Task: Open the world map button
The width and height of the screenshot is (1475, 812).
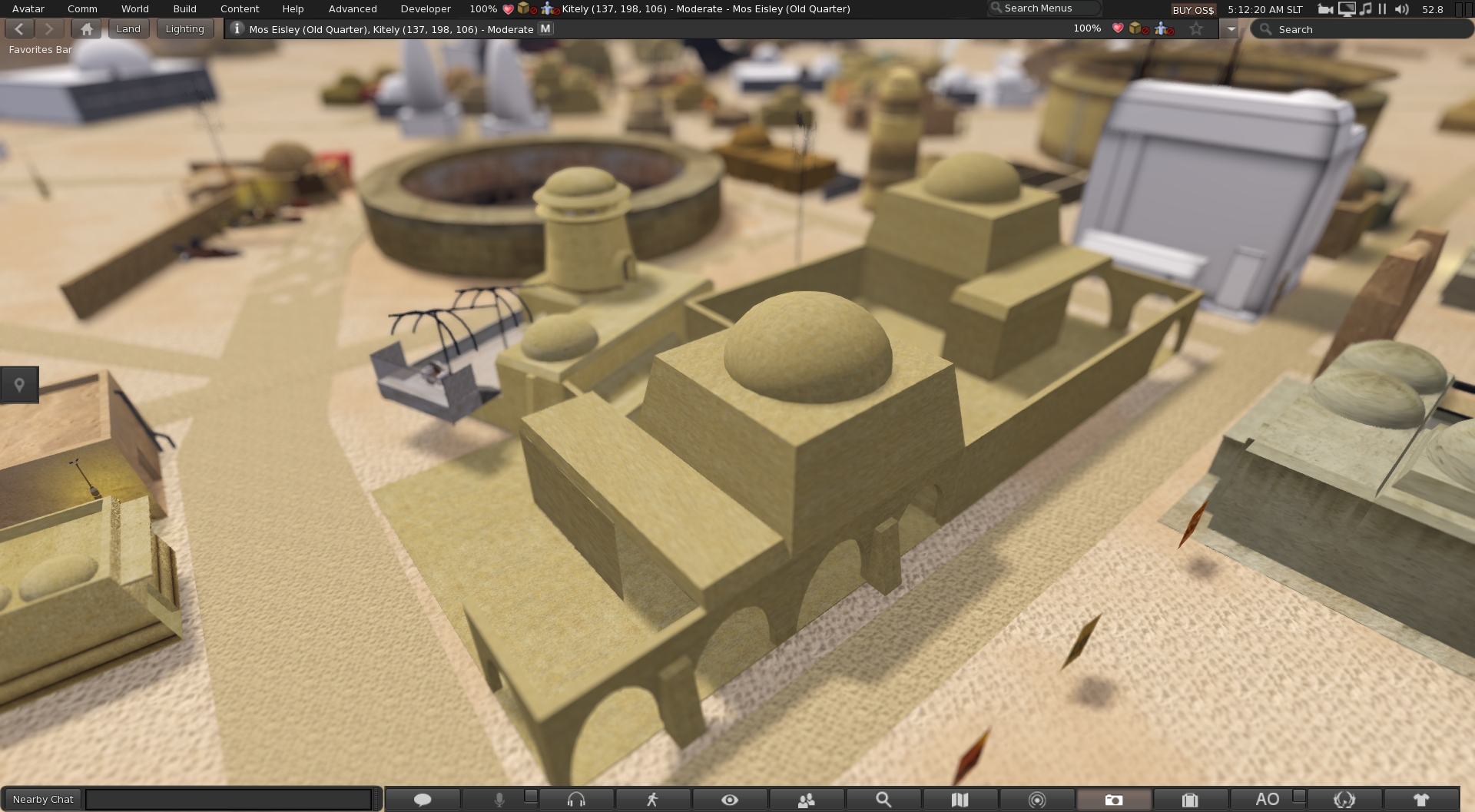Action: pos(960,800)
